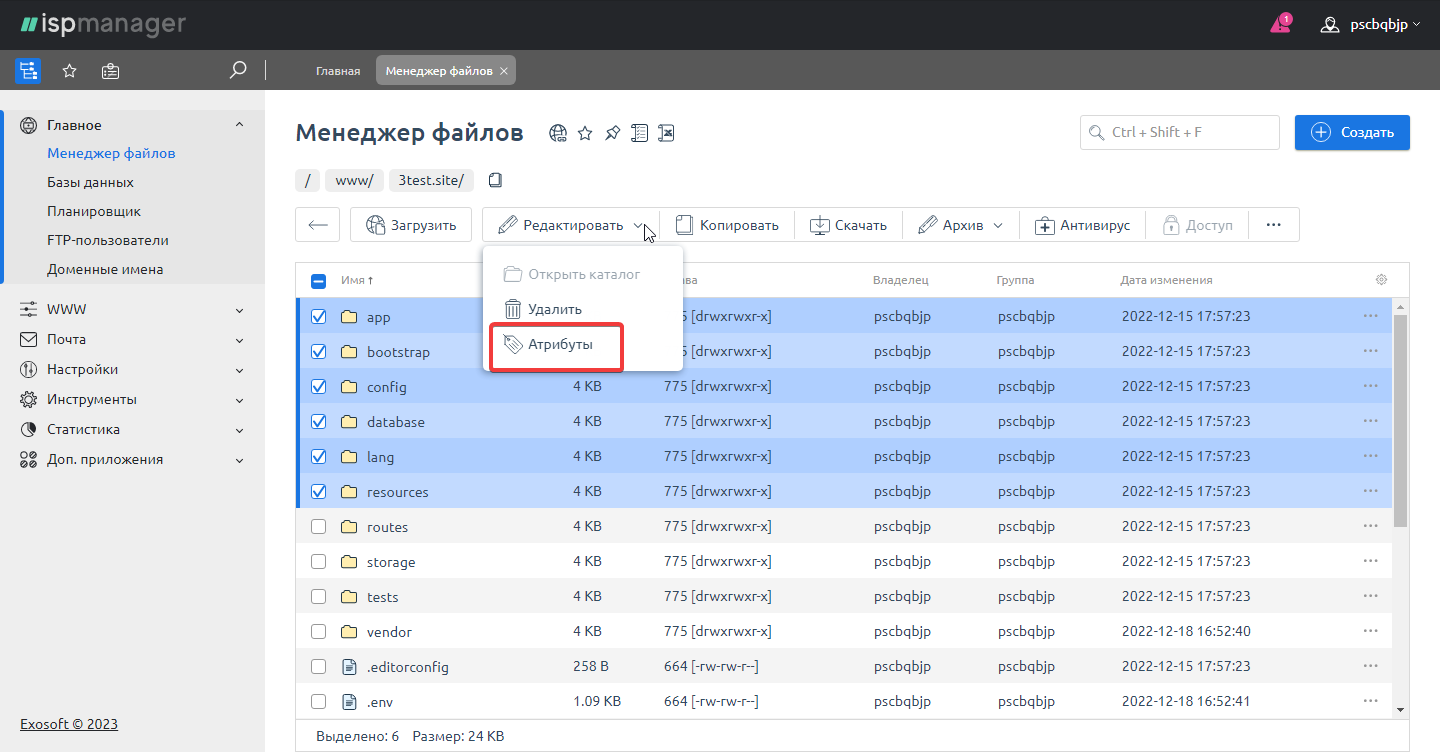
Task: Open row actions ellipsis for lang folder
Action: [1370, 456]
